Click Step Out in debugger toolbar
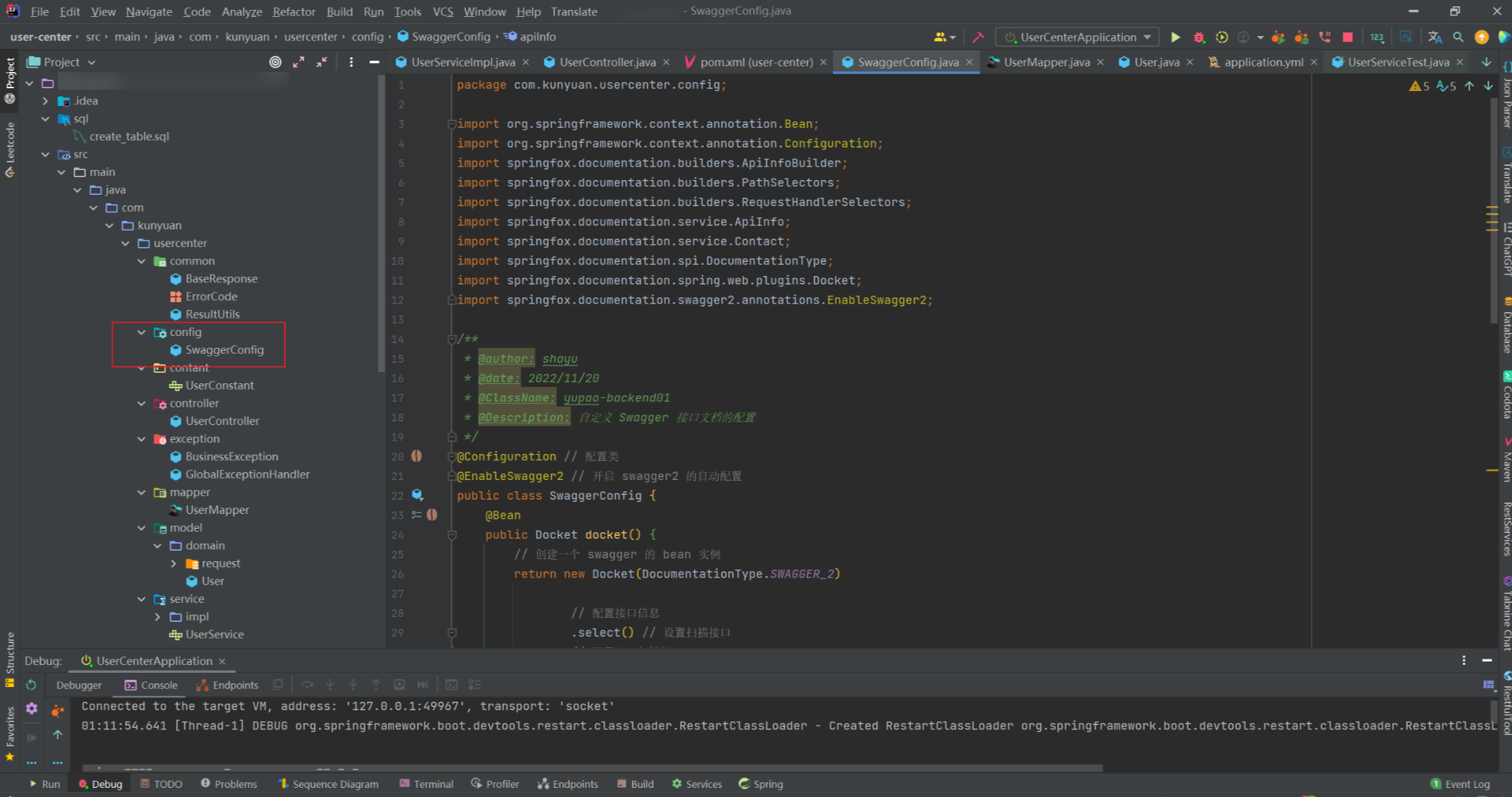The height and width of the screenshot is (797, 1512). (376, 685)
